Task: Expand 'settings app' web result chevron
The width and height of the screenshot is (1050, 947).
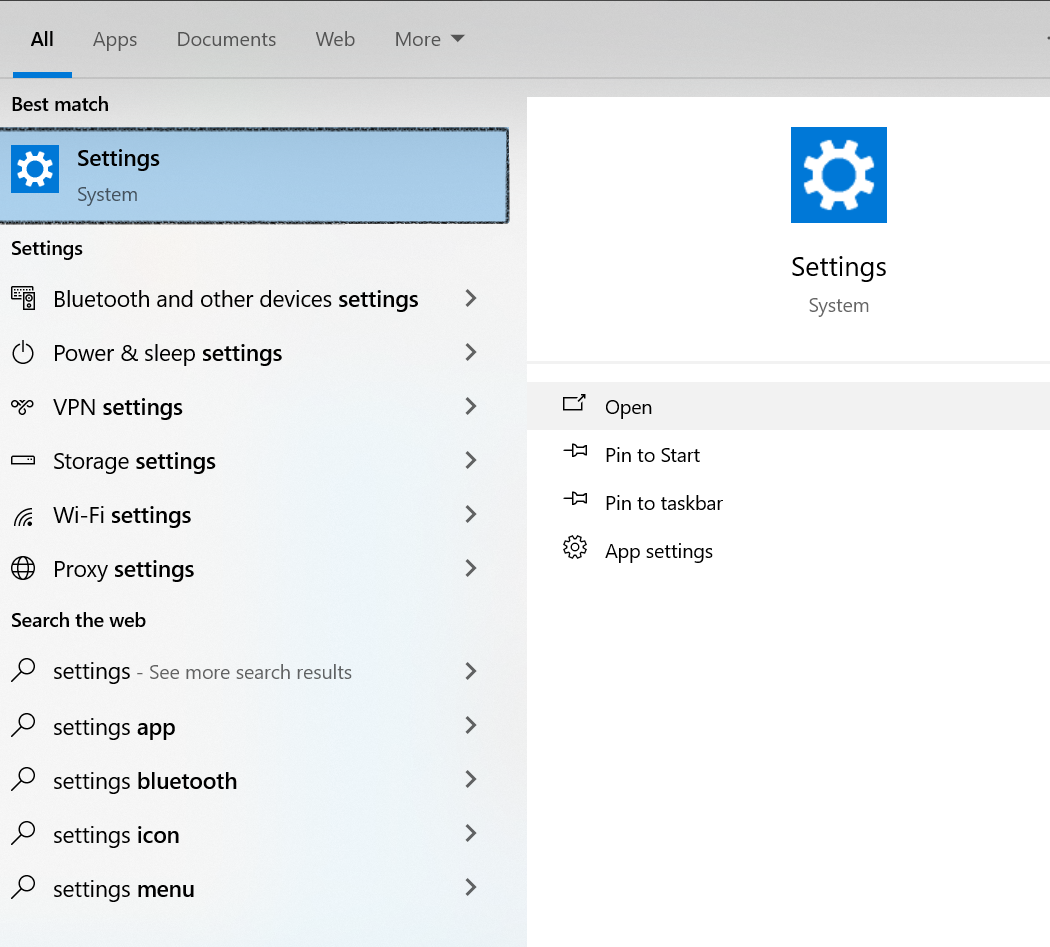Action: [x=471, y=725]
